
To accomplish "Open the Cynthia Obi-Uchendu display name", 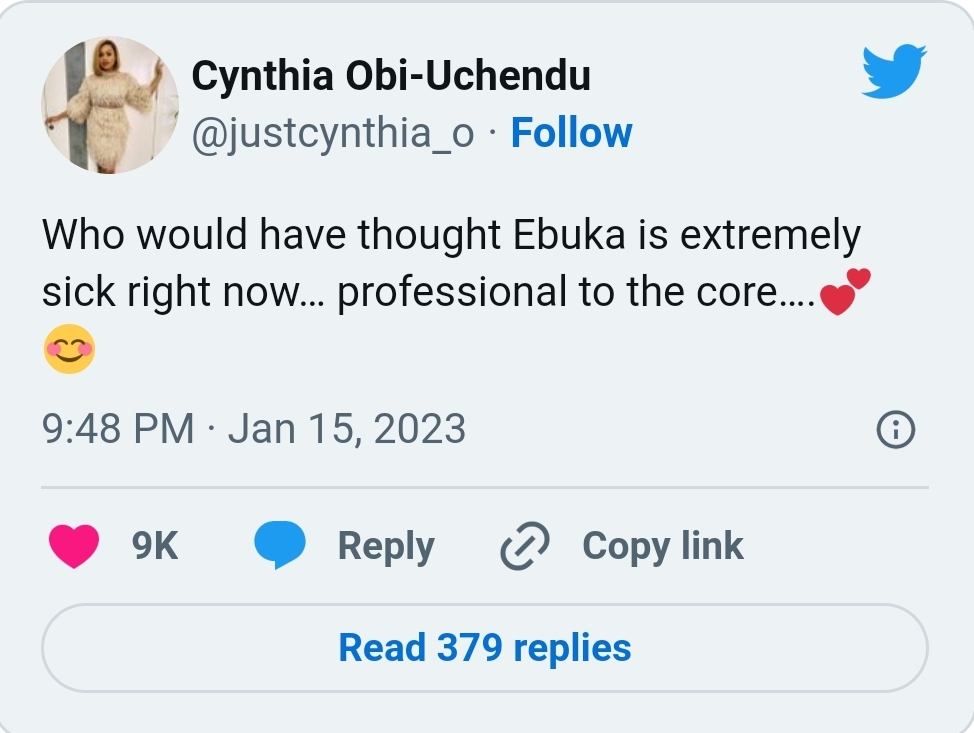I will coord(390,75).
